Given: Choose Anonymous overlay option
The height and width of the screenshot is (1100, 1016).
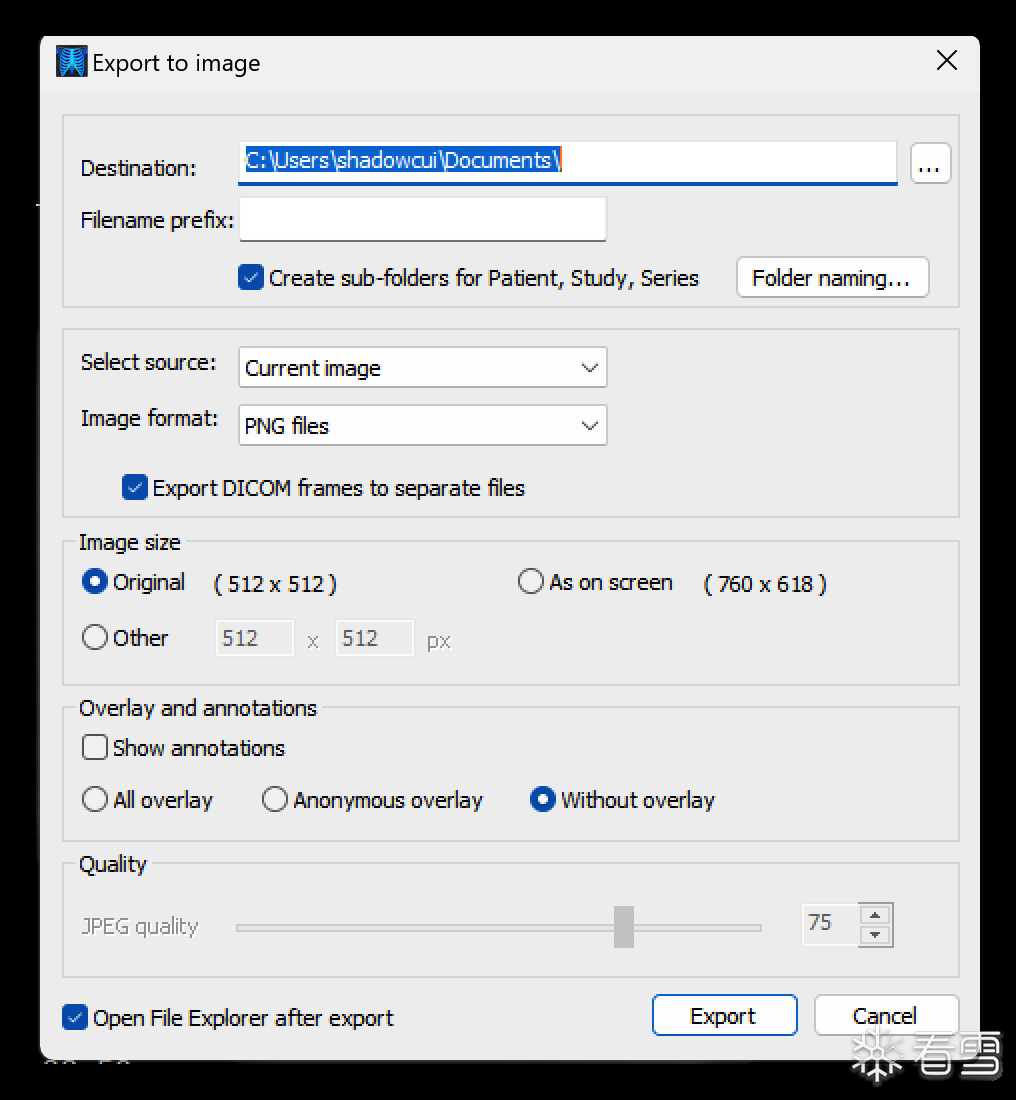Looking at the screenshot, I should [x=275, y=800].
